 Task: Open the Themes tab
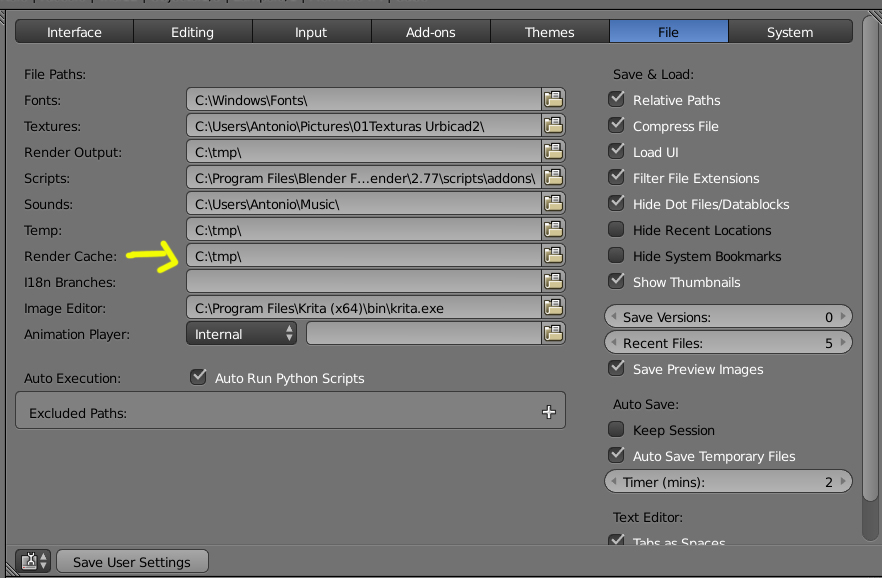point(549,32)
